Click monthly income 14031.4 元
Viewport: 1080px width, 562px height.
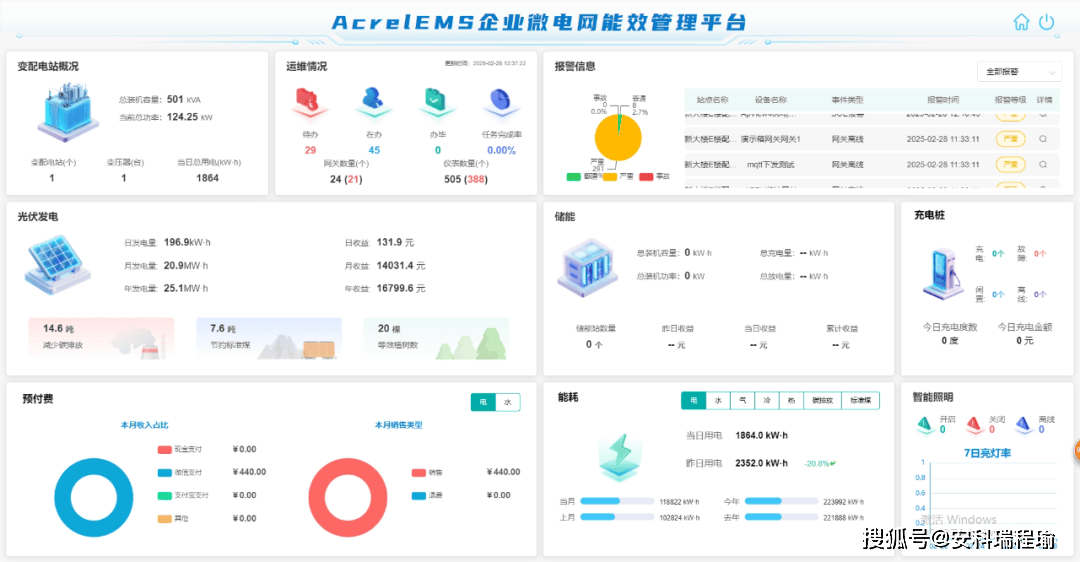tap(401, 266)
